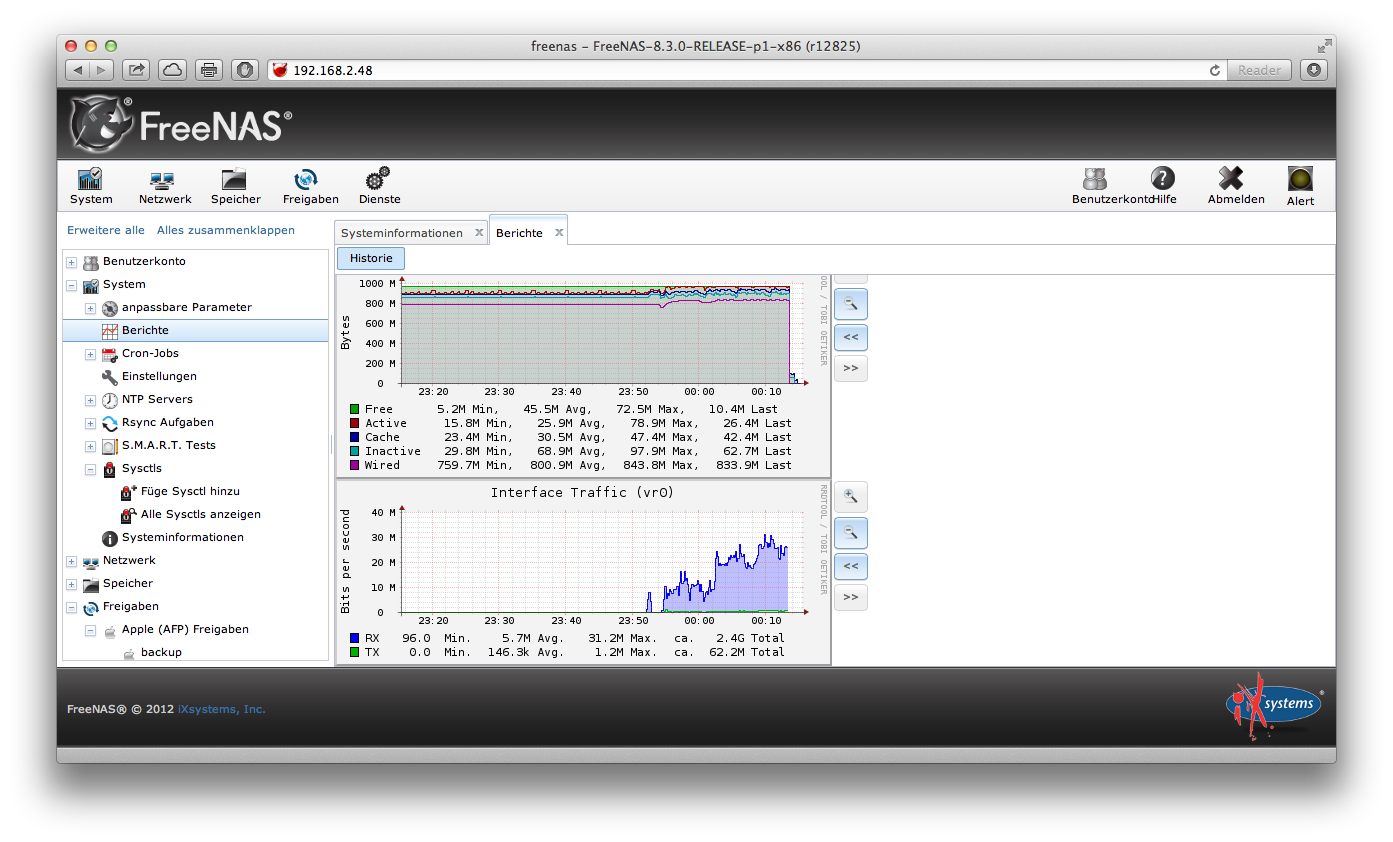This screenshot has height=842, width=1393.
Task: Expand the Benutzerkonto tree node
Action: pyautogui.click(x=72, y=262)
